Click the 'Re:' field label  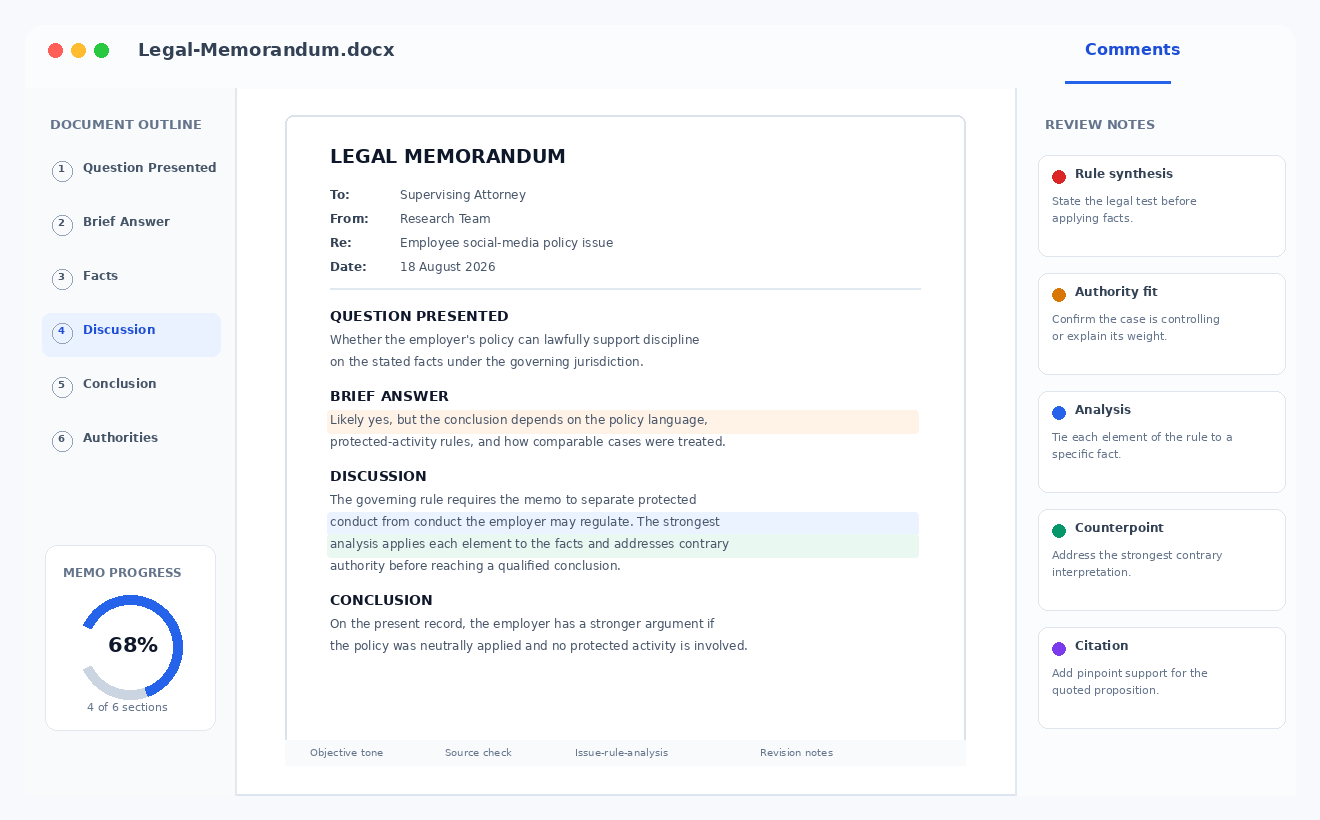point(340,243)
